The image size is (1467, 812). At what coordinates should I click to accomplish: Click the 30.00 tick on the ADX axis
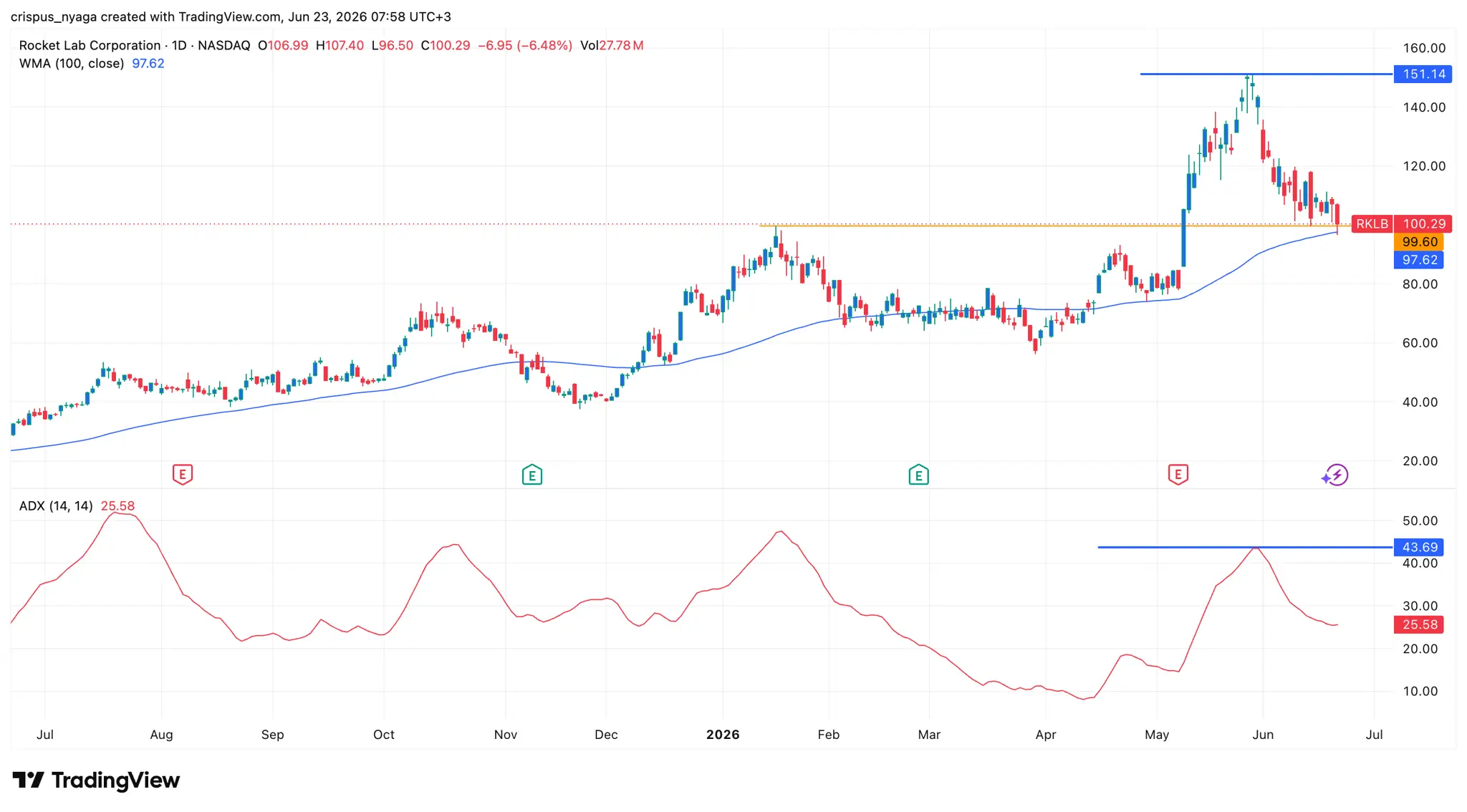(1420, 606)
